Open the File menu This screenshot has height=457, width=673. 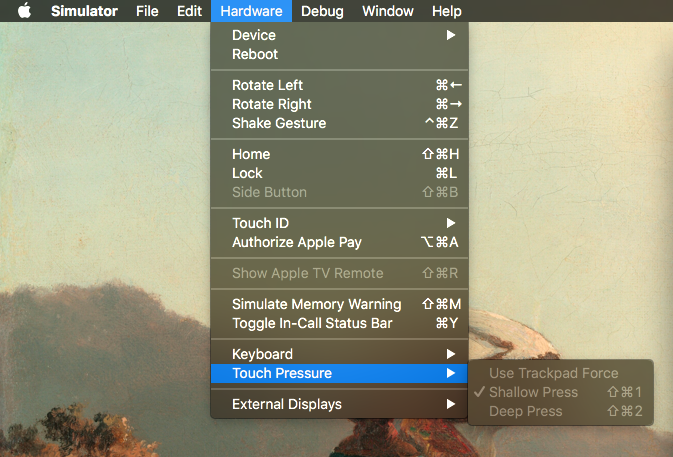point(147,11)
